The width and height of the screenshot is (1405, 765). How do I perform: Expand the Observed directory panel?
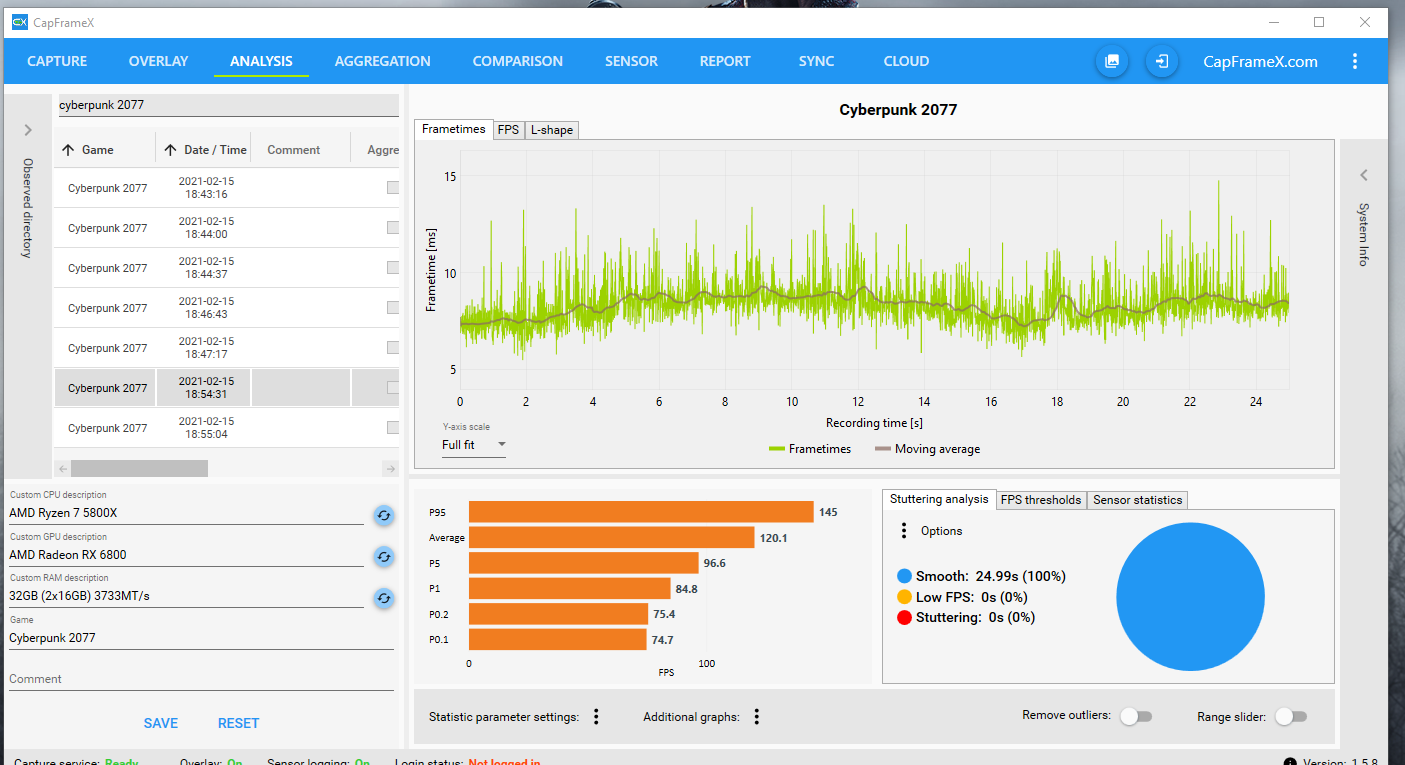pos(28,130)
